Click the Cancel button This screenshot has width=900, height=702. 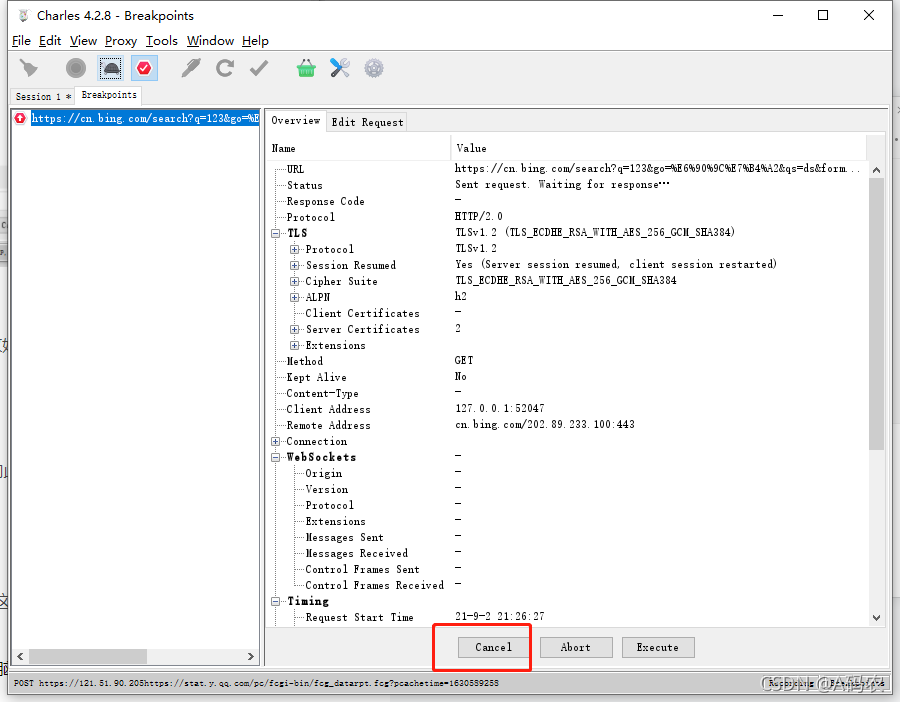point(493,647)
